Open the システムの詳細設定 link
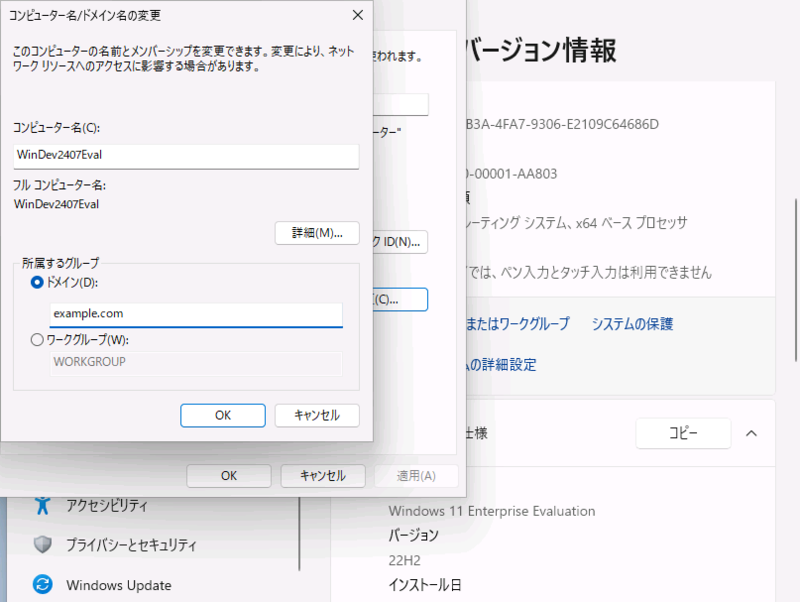The width and height of the screenshot is (800, 602). pyautogui.click(x=500, y=365)
